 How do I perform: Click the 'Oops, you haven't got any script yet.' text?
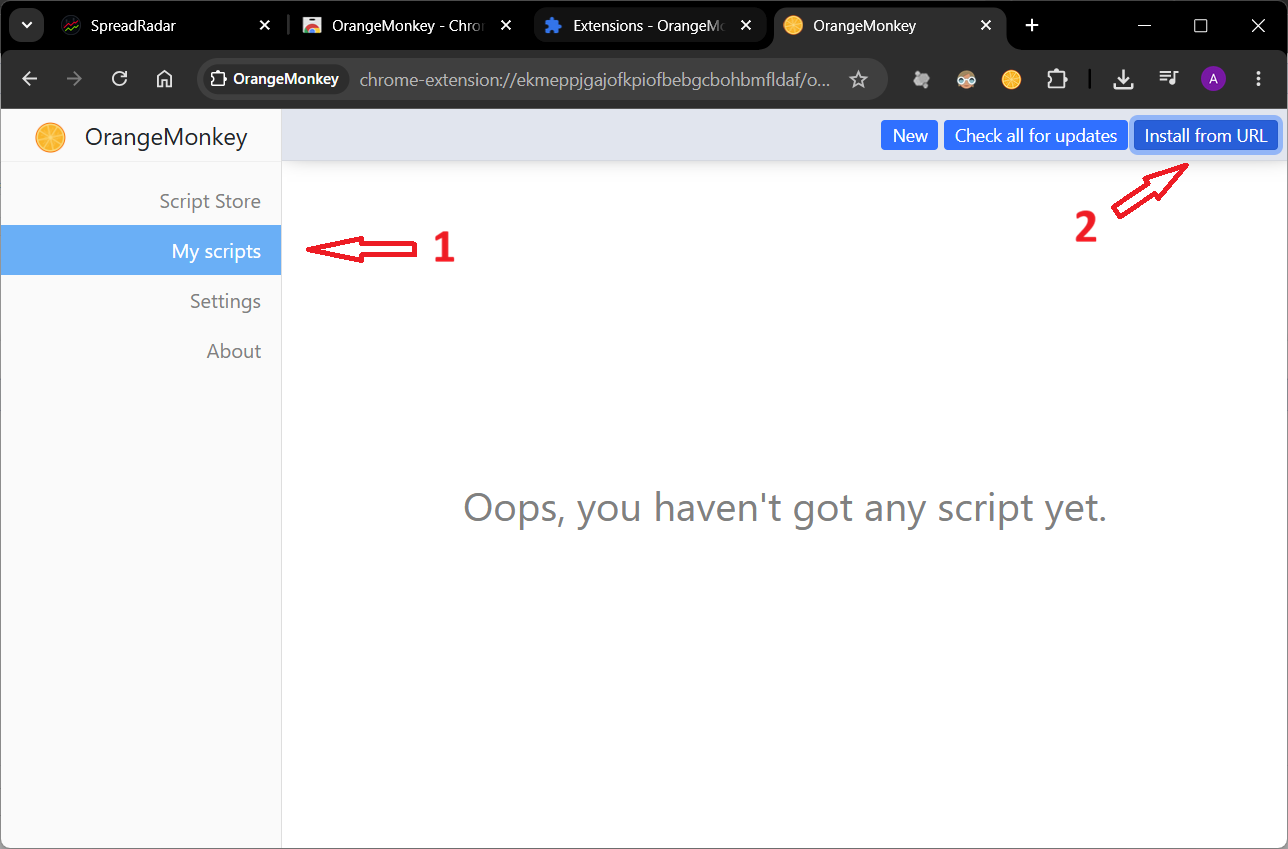point(785,508)
